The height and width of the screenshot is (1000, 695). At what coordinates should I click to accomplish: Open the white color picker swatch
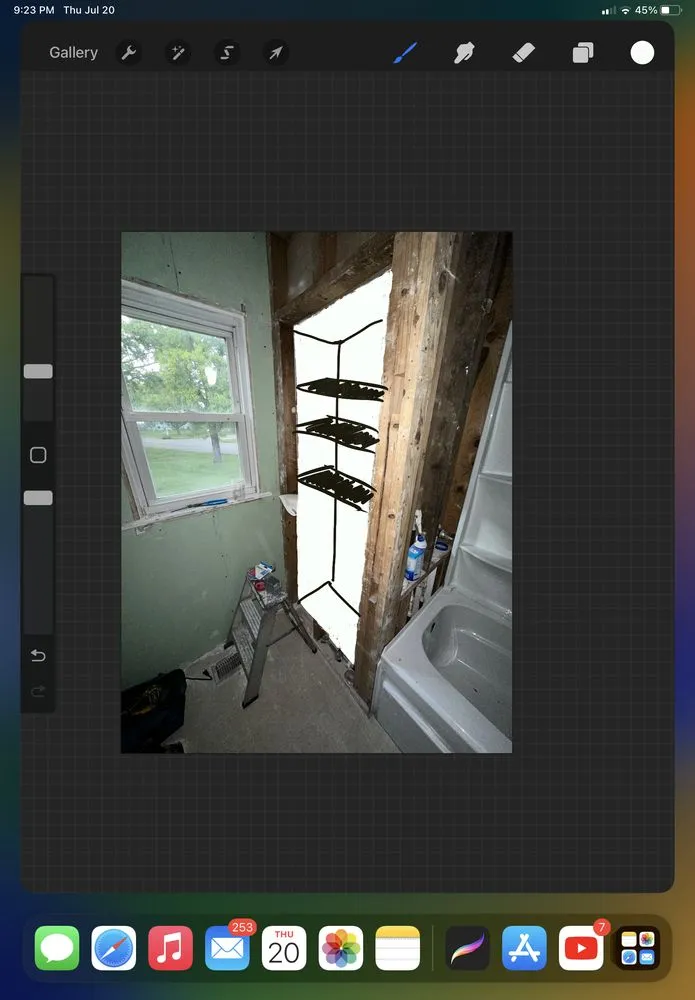[x=642, y=53]
